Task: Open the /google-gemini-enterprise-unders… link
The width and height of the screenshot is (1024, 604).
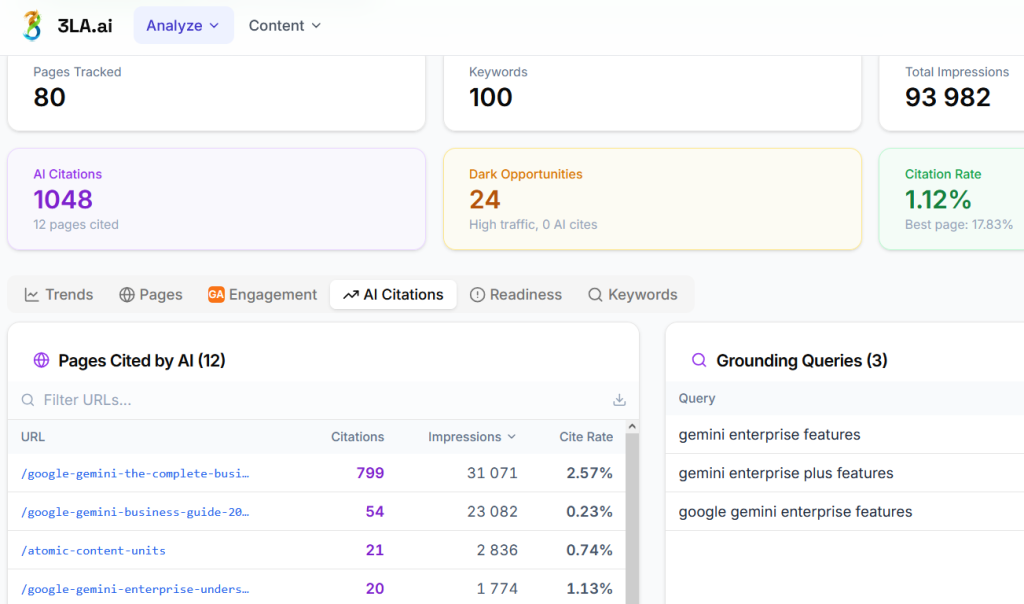Action: point(135,589)
